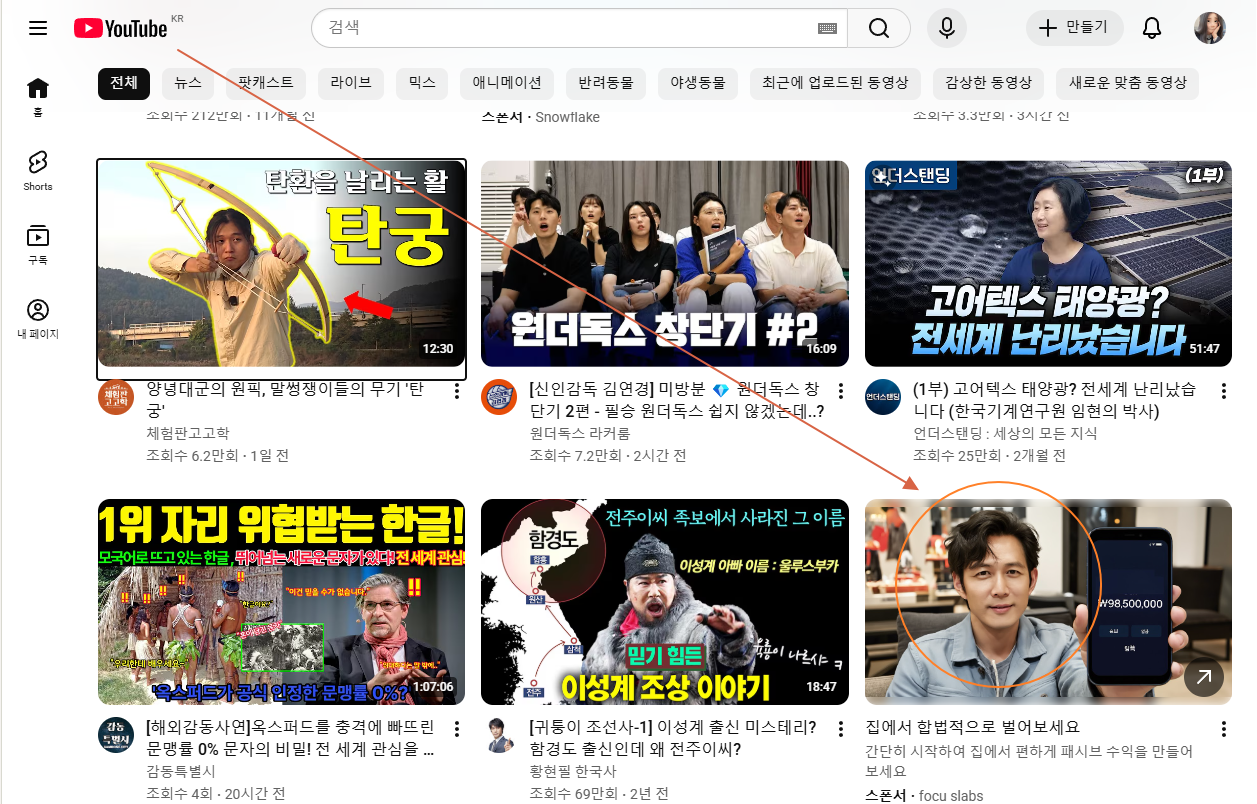Open 감동특별시 channel name link
The width and height of the screenshot is (1257, 804).
pos(180,772)
